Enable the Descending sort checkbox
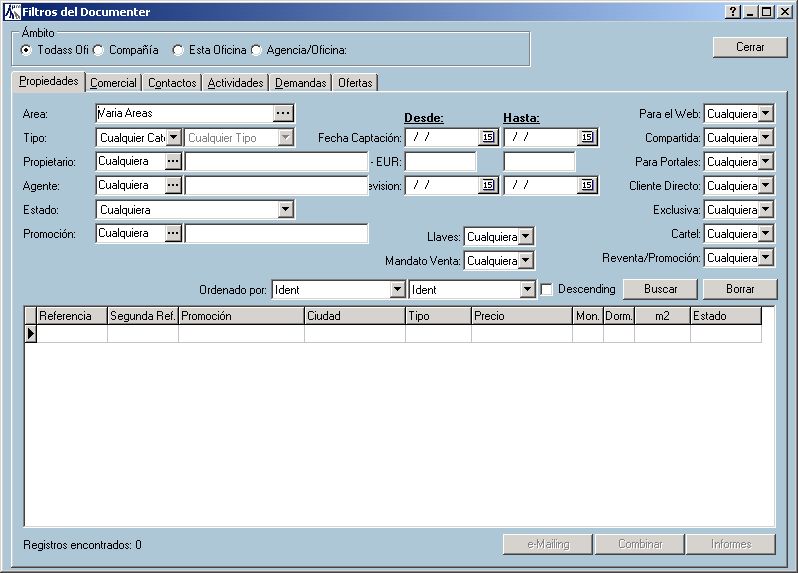 pyautogui.click(x=546, y=290)
